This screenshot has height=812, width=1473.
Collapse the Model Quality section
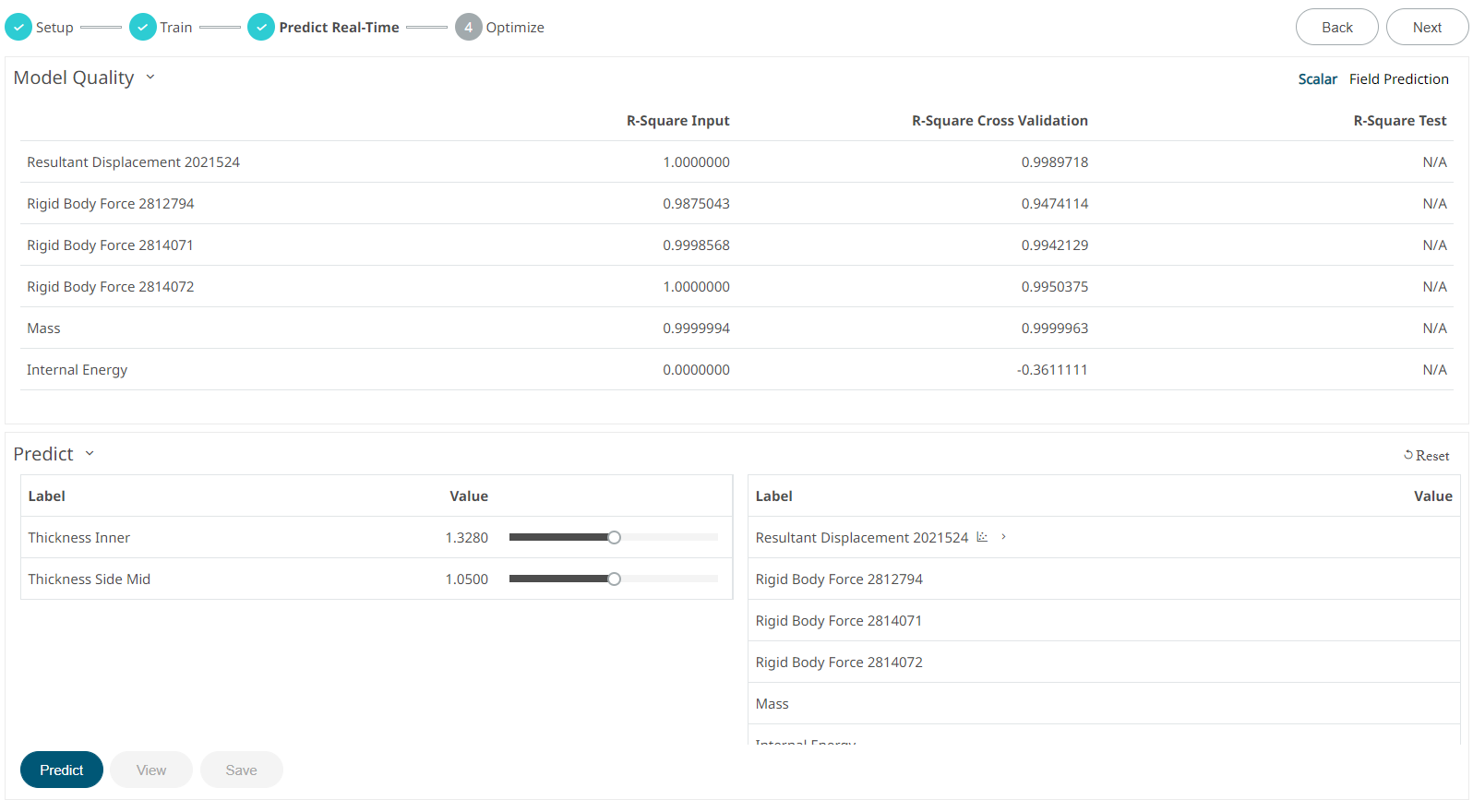(150, 78)
